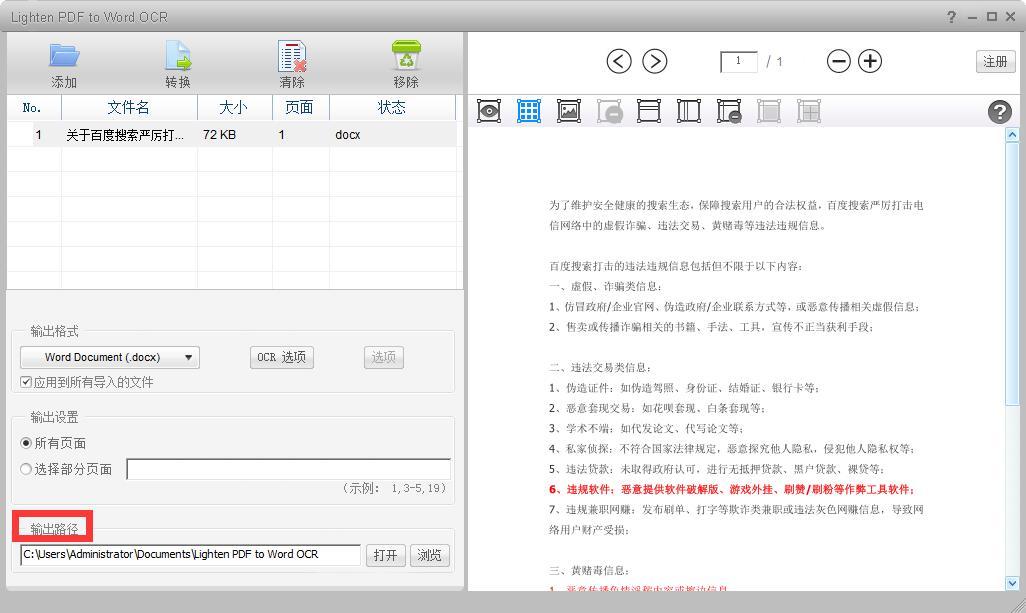Click the page range input field
The height and width of the screenshot is (613, 1026).
tap(288, 469)
